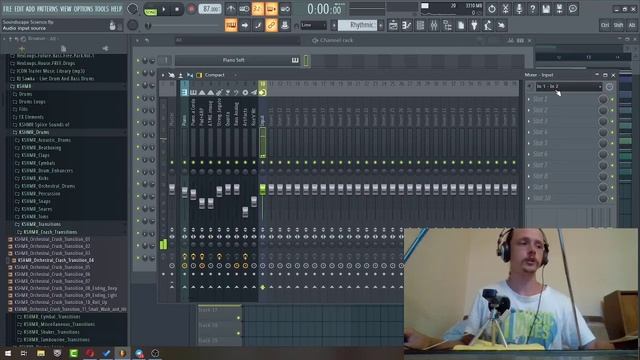
Task: Click the multilink stamp icon
Action: (x=285, y=25)
